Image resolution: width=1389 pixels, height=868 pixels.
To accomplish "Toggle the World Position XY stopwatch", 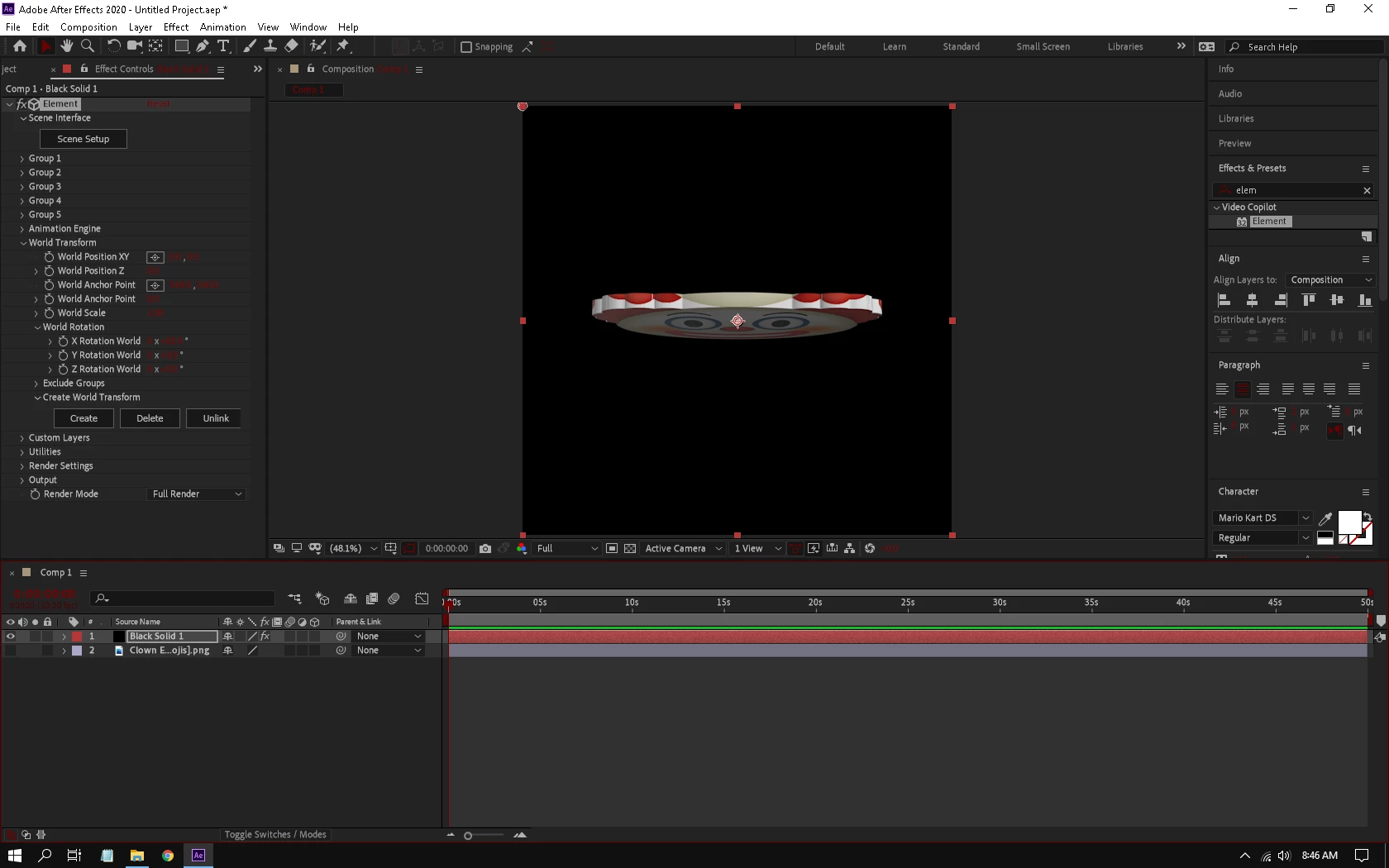I will (50, 257).
